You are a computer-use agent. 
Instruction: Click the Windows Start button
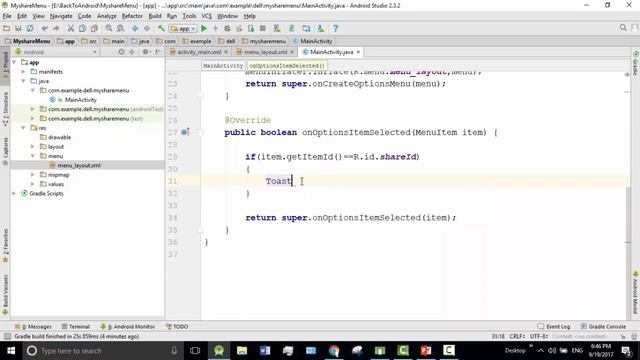coord(11,351)
